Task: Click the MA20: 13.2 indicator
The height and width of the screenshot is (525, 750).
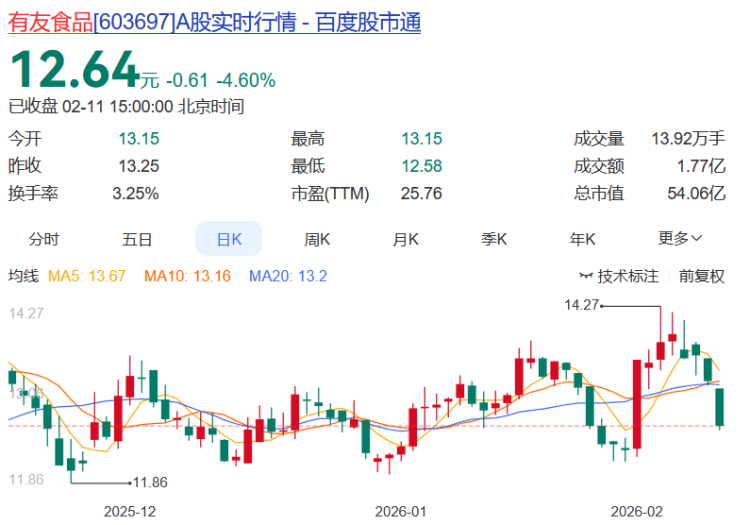Action: point(288,276)
